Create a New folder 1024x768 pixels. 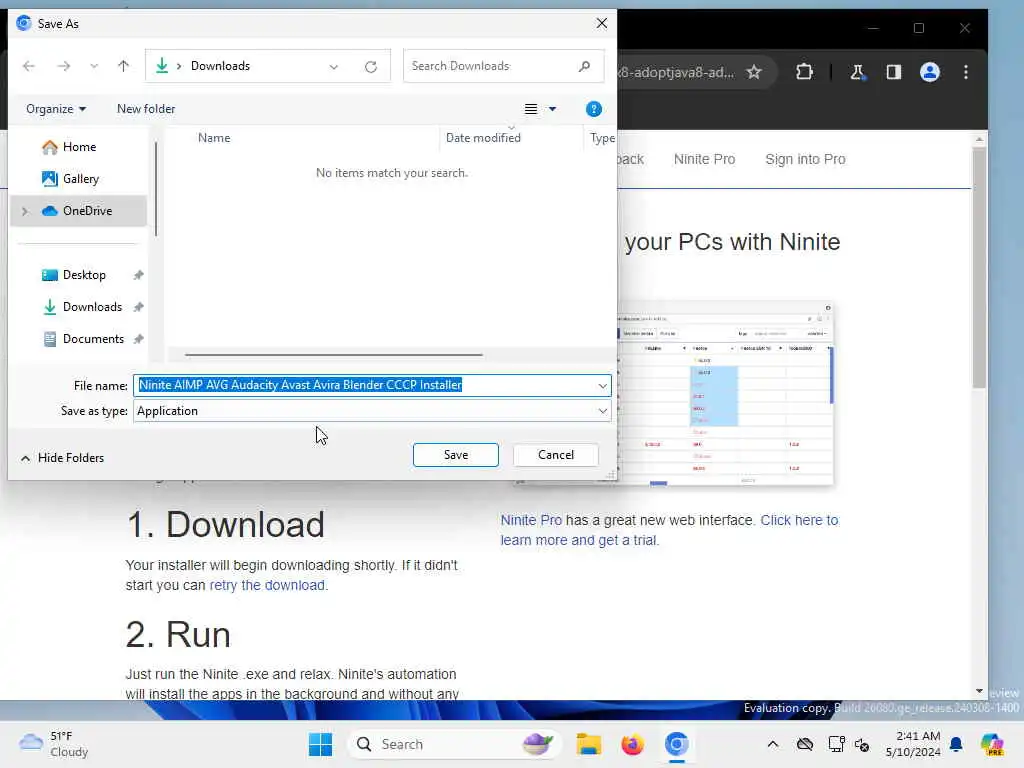tap(146, 109)
